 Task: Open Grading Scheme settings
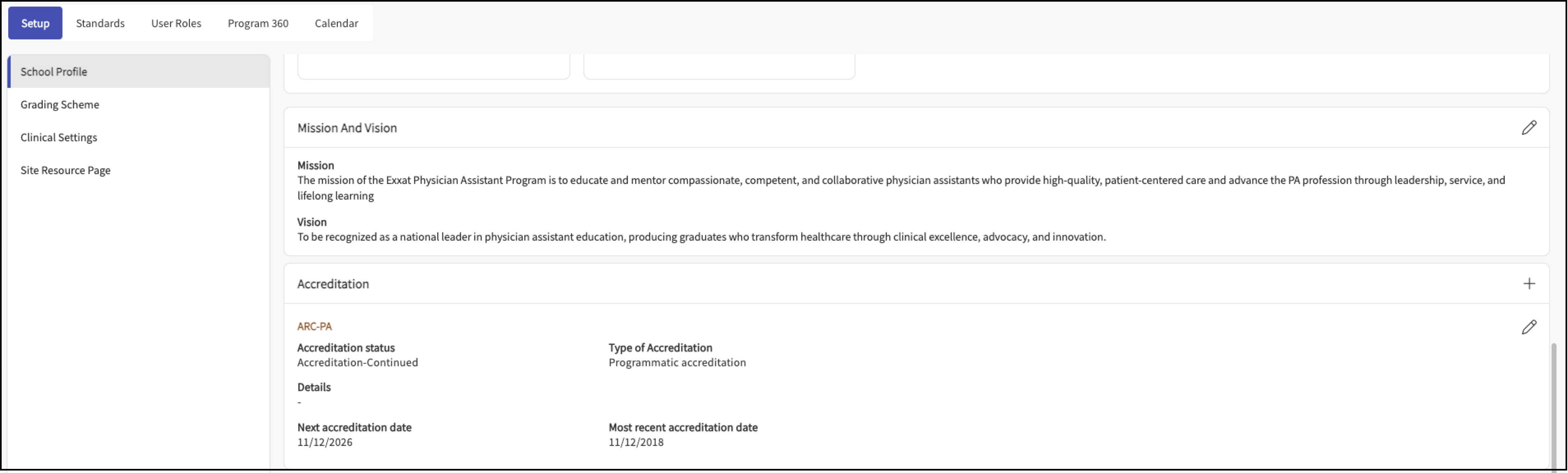[60, 105]
